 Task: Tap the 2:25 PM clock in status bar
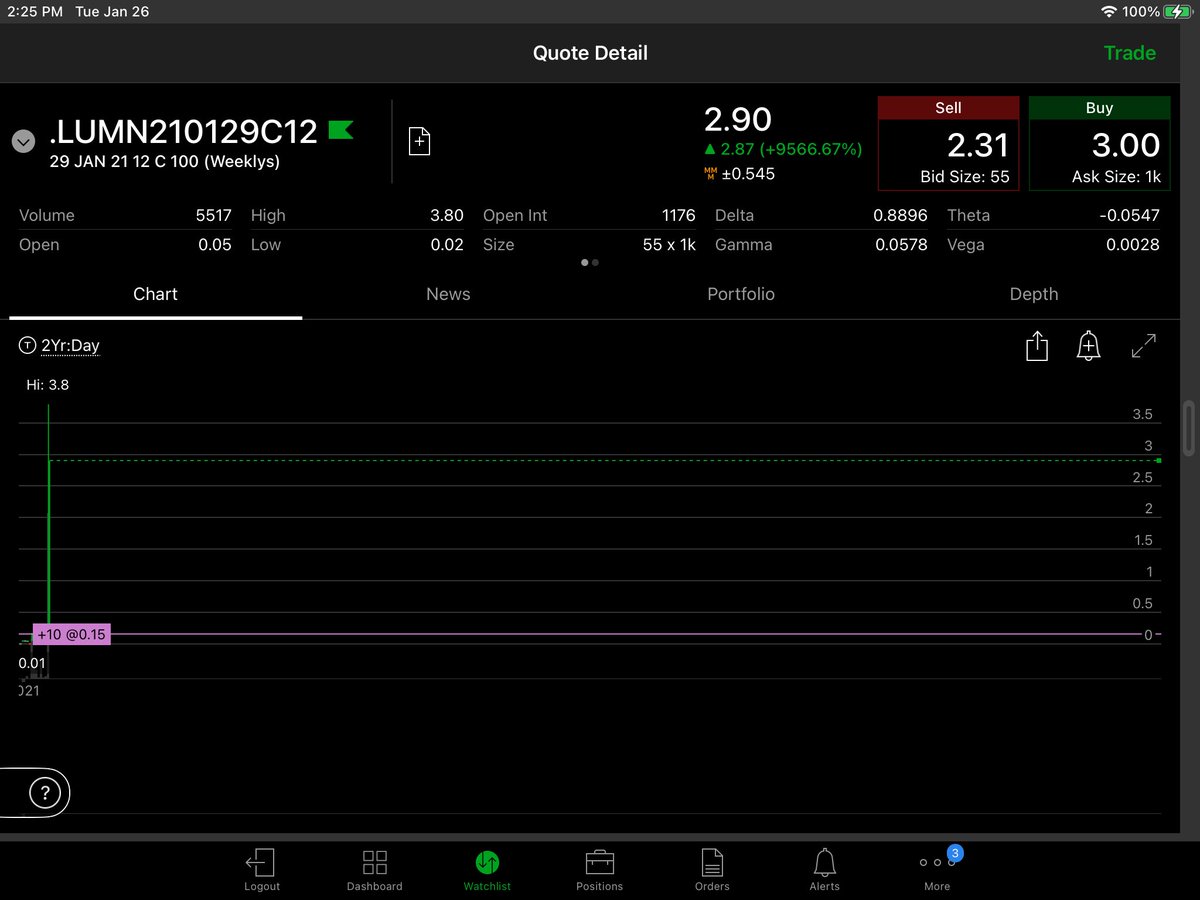coord(34,12)
